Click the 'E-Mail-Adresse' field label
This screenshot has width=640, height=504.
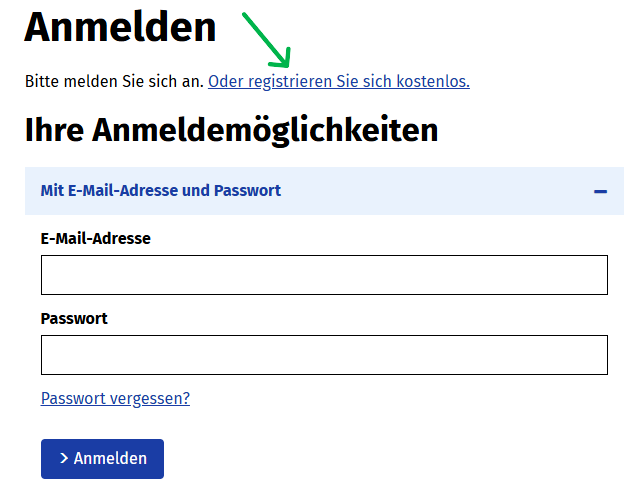95,238
